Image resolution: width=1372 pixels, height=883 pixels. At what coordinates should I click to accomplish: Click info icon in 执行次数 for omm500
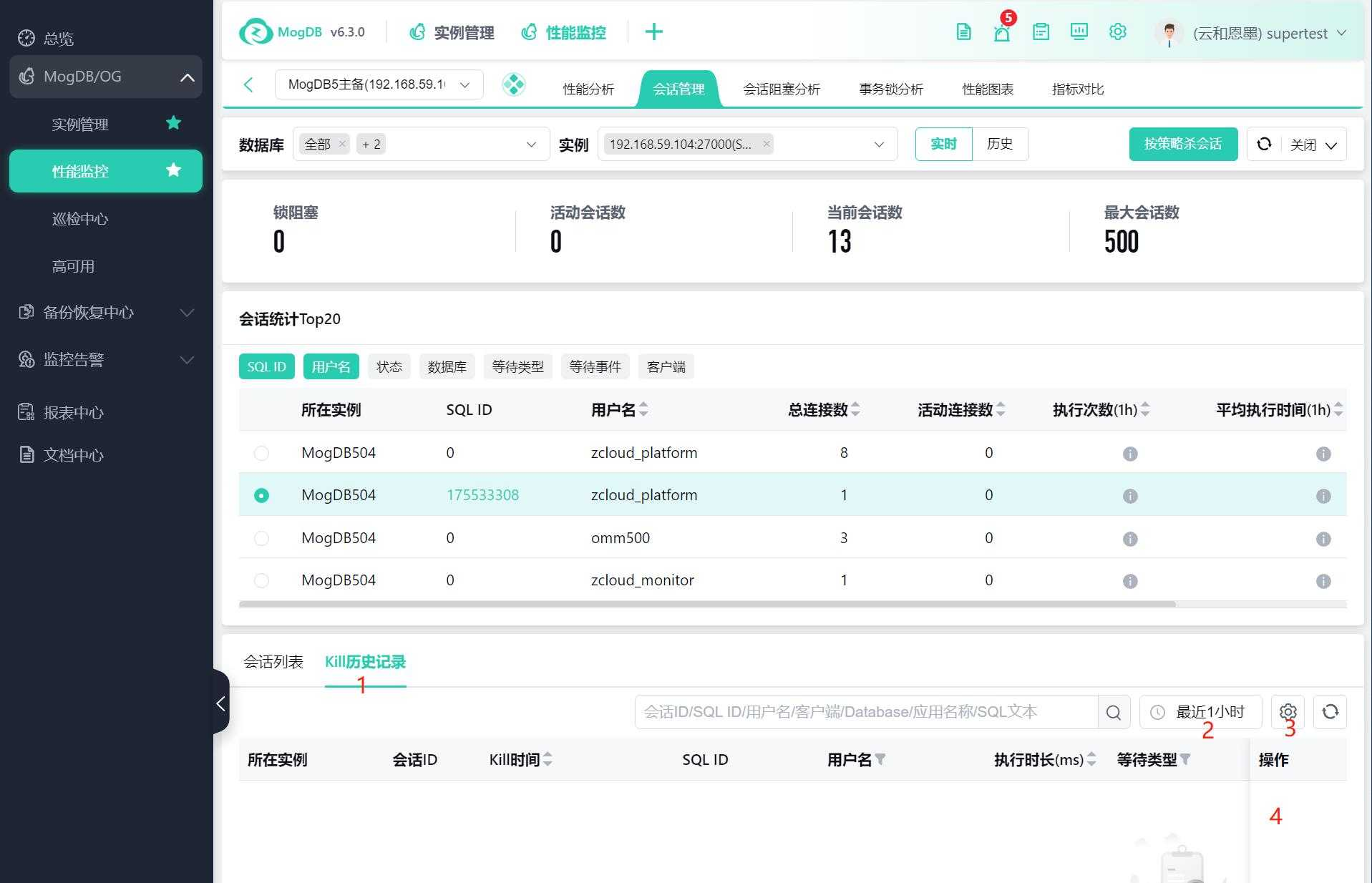pyautogui.click(x=1130, y=539)
